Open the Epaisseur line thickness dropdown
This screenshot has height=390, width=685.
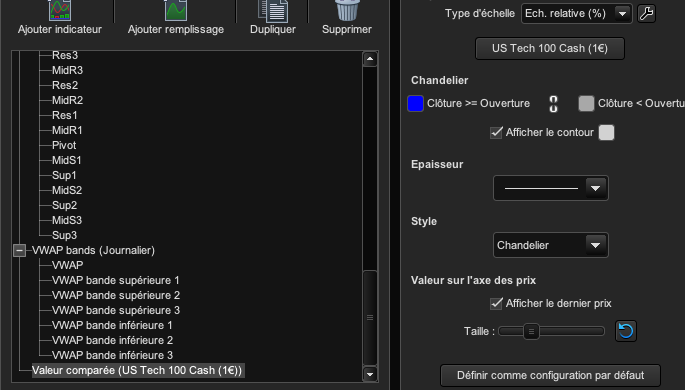coord(550,188)
